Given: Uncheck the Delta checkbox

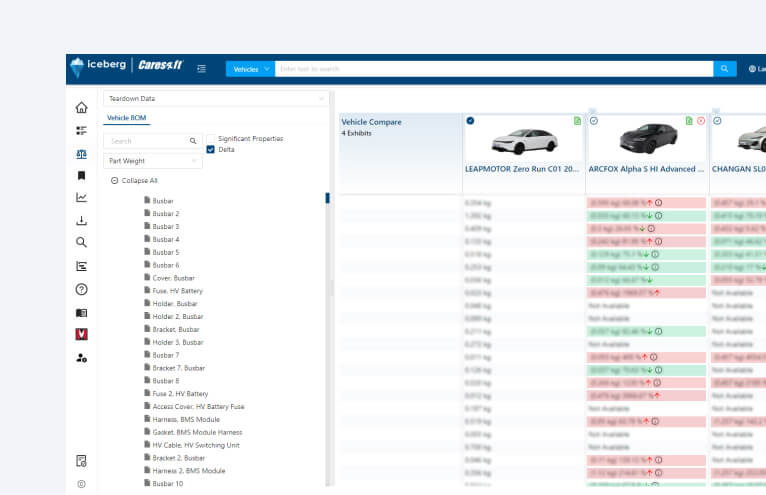Looking at the screenshot, I should point(211,150).
